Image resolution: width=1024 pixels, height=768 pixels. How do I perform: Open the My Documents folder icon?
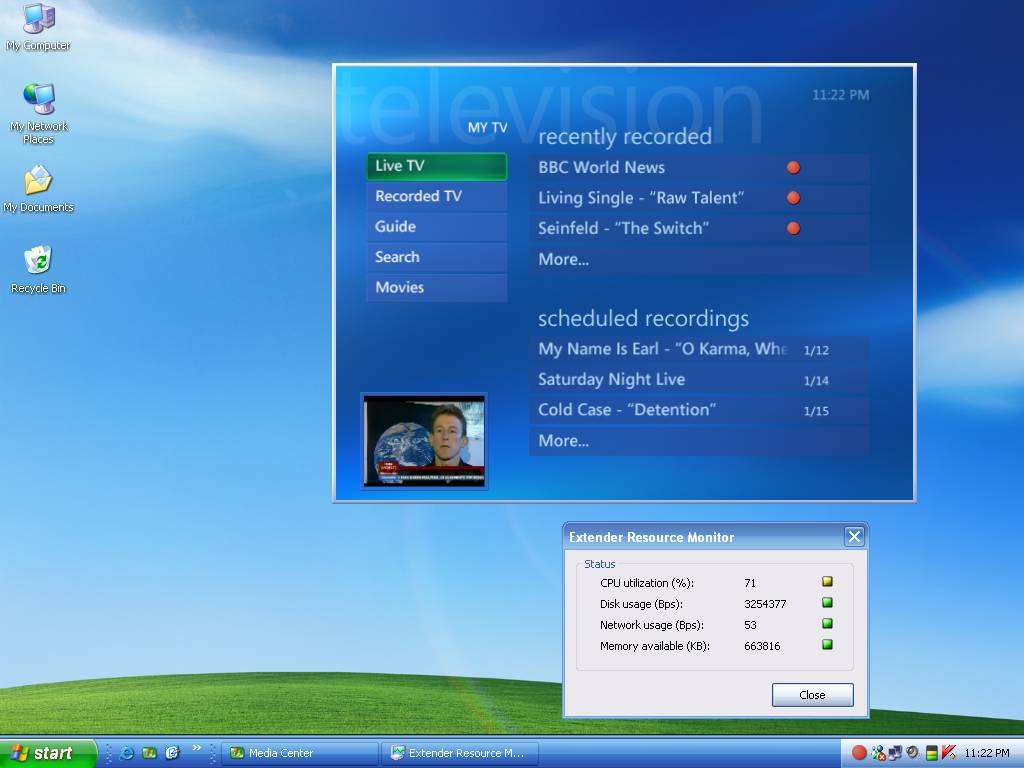point(38,182)
